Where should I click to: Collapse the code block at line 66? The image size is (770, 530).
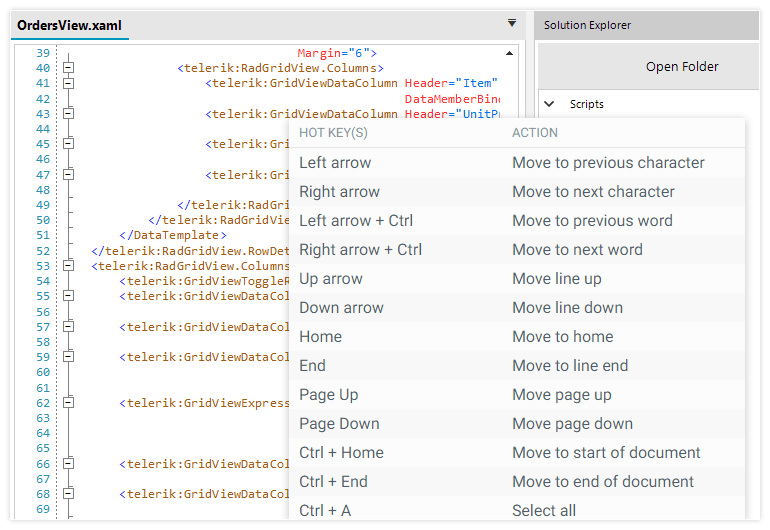pos(69,464)
